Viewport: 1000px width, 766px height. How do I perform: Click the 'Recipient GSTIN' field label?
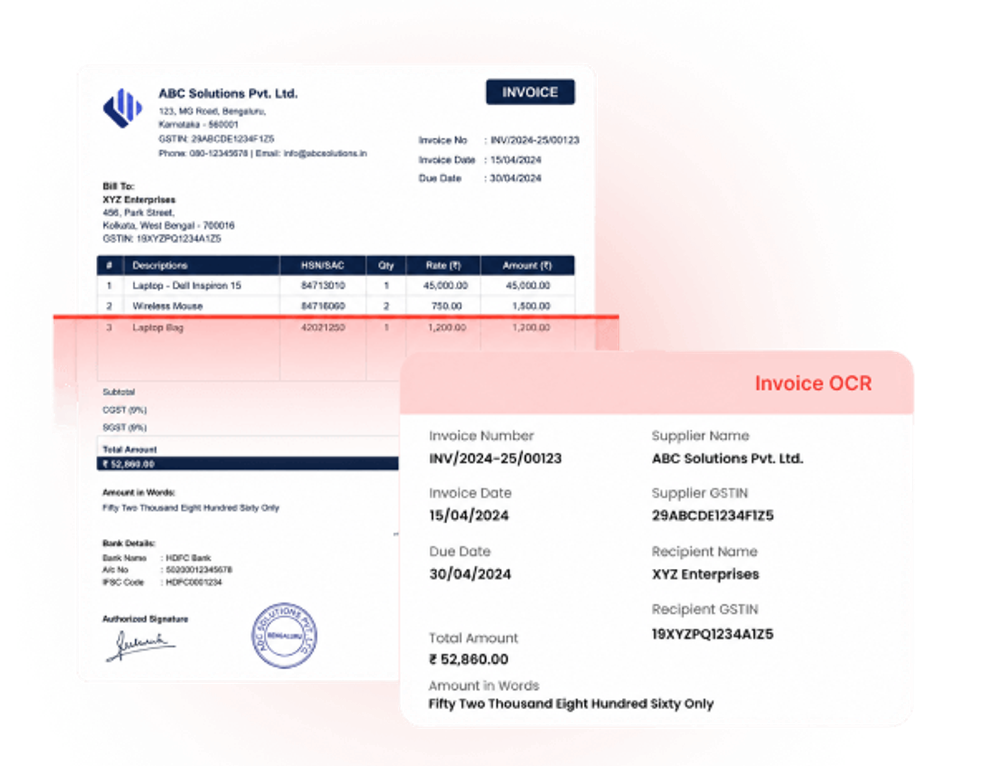tap(705, 609)
